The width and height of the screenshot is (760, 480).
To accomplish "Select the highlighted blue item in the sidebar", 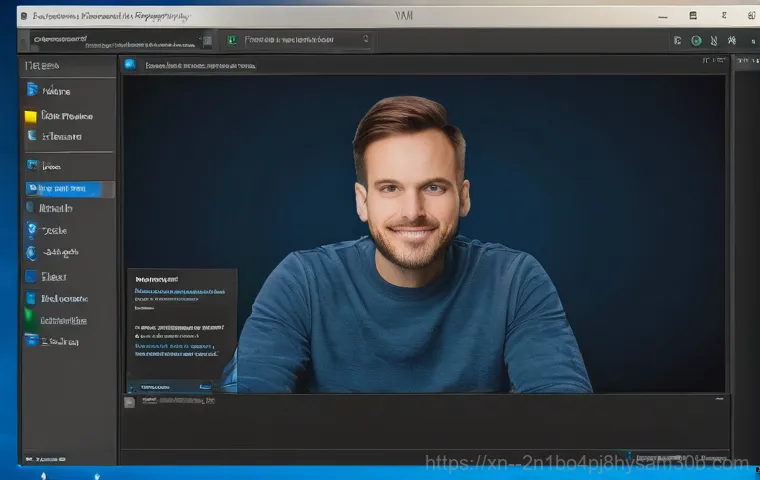I will point(68,188).
